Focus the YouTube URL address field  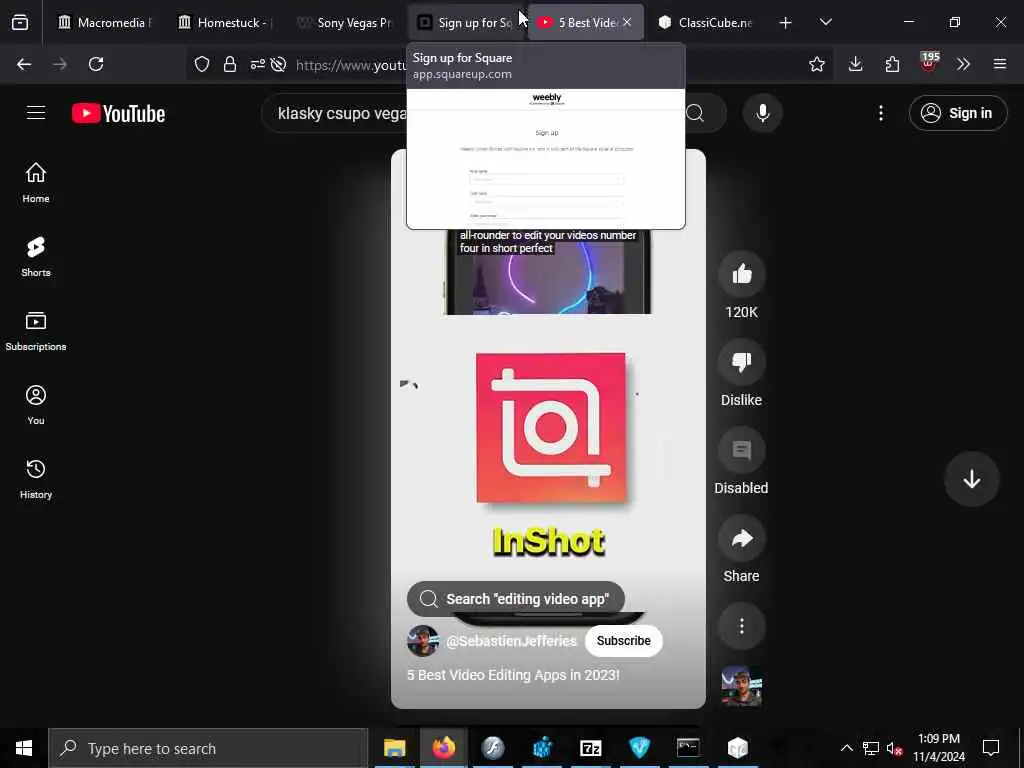[350, 65]
